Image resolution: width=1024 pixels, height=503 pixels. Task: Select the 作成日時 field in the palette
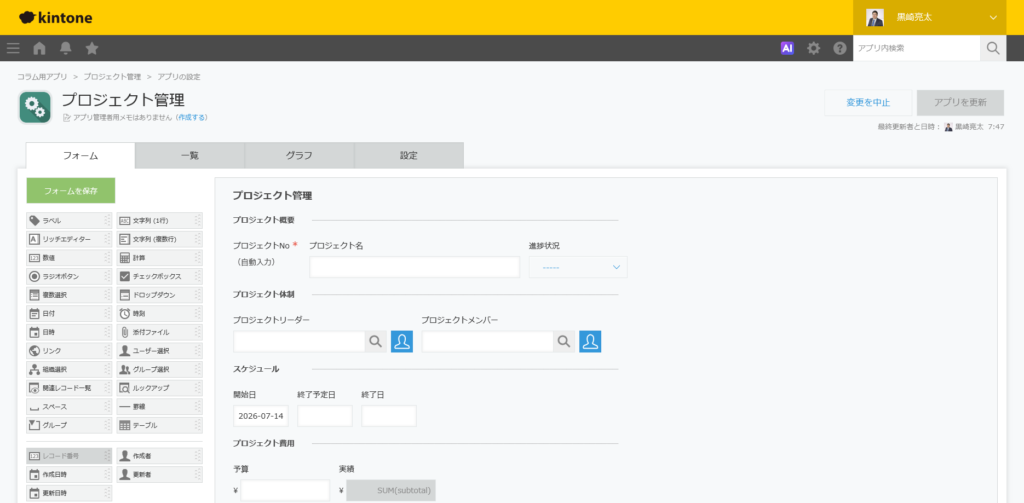coord(69,474)
